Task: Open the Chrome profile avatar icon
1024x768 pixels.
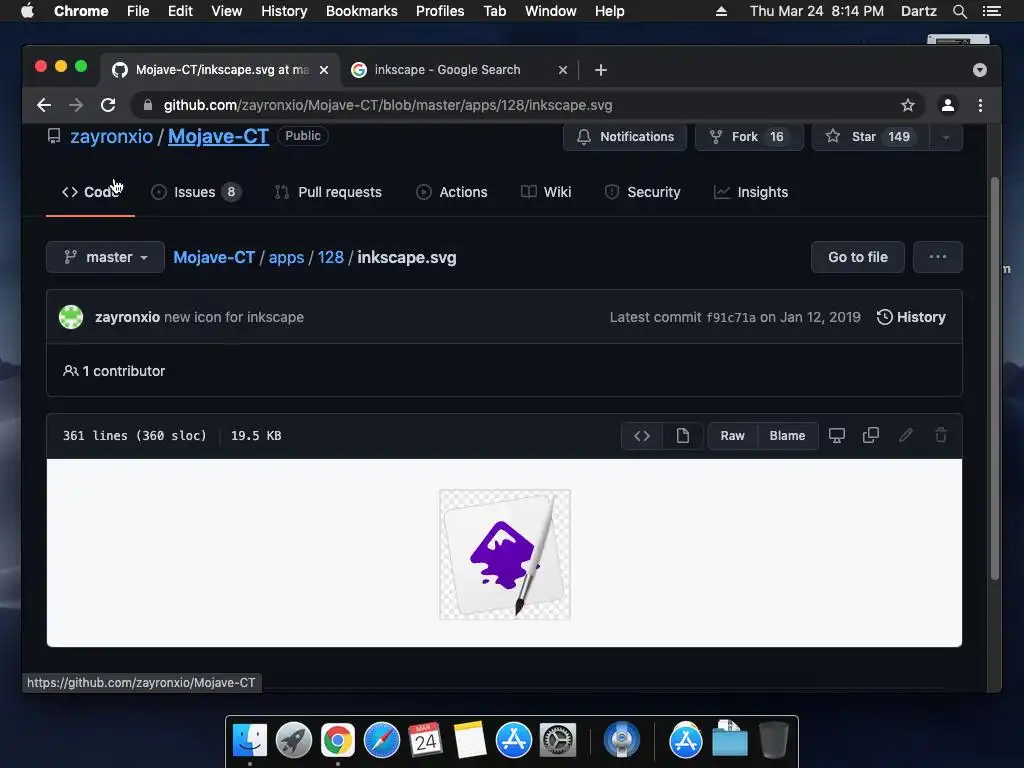Action: 948,105
